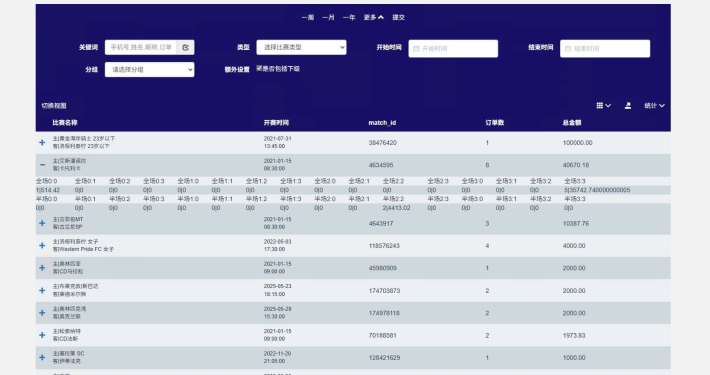Click the total amount 1973.83 cell
Screen dimensions: 710x375
coord(574,335)
